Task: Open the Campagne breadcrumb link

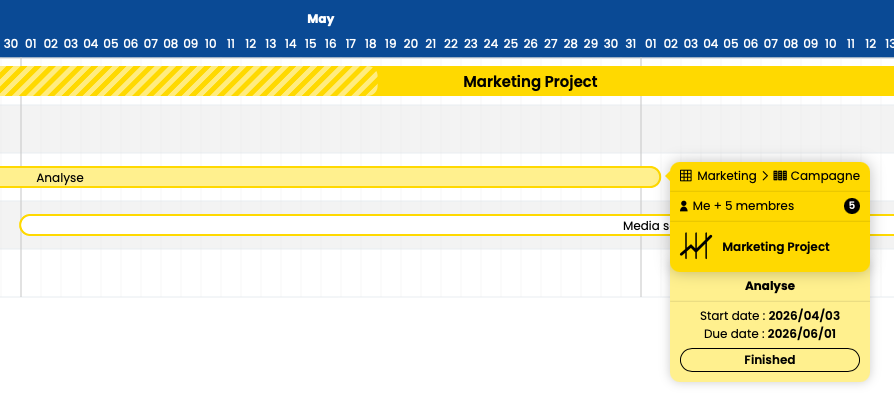Action: point(825,176)
